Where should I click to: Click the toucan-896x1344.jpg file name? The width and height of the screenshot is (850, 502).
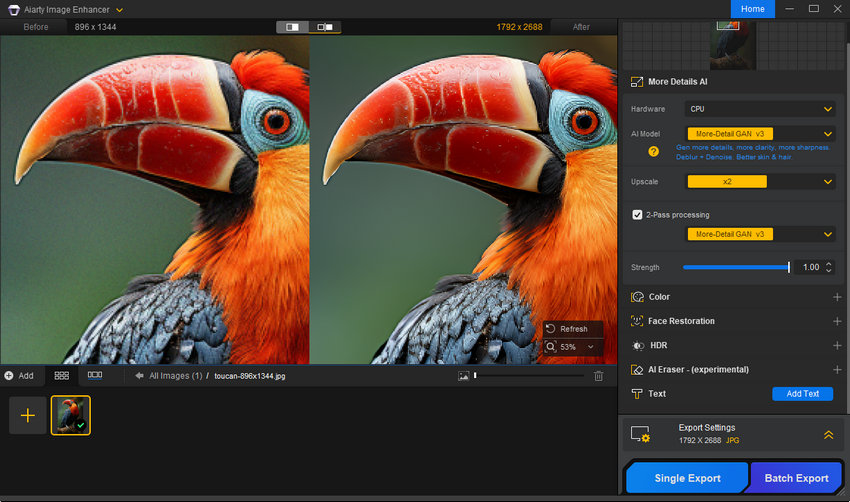click(x=249, y=376)
